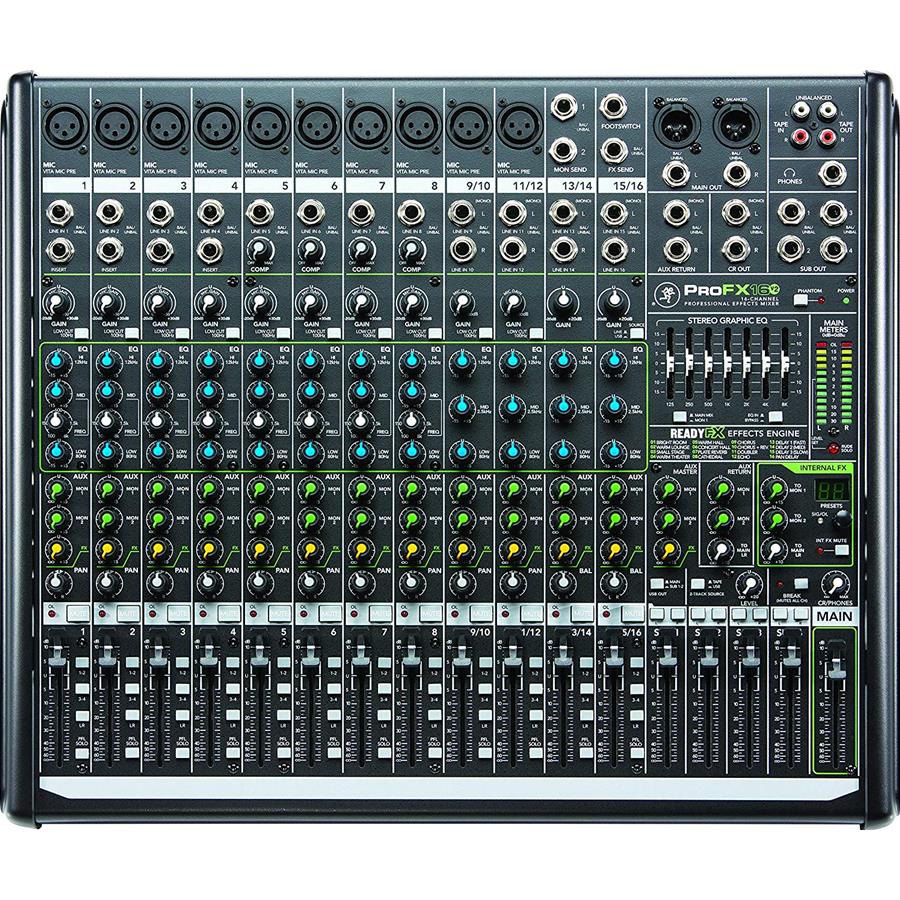The image size is (900, 900).
Task: Click the left MAIN OUT XLR connector
Action: click(x=676, y=126)
